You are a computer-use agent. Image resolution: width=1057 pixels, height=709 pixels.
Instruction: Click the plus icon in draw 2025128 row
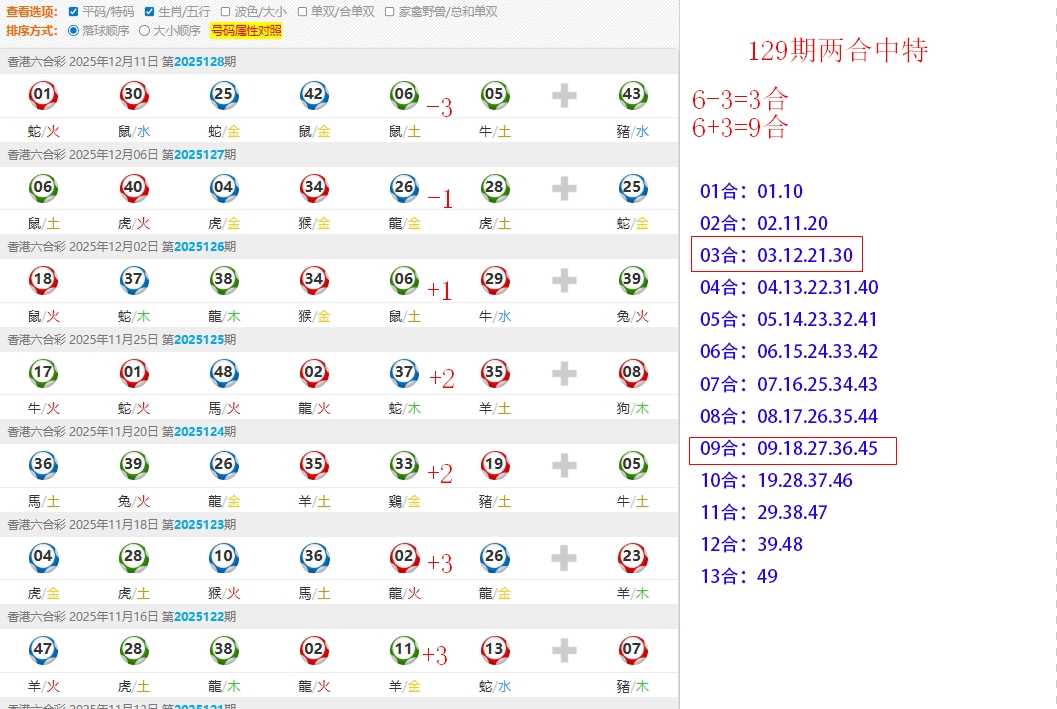pos(564,96)
